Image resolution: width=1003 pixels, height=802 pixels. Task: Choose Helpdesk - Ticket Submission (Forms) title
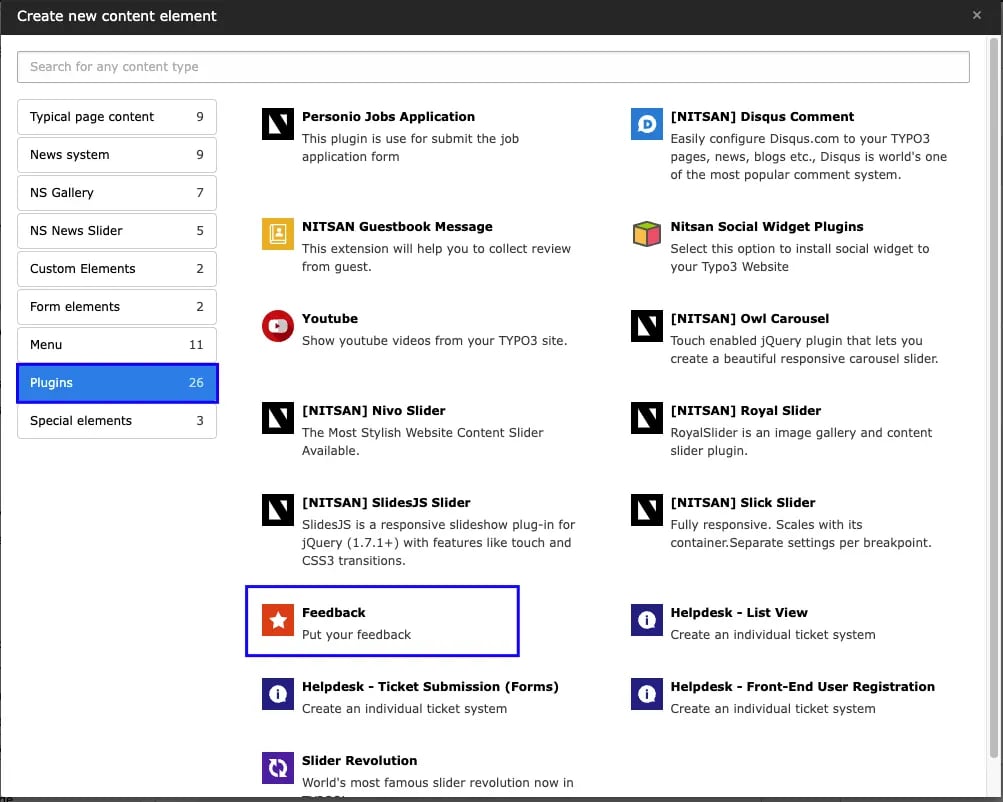tap(430, 688)
